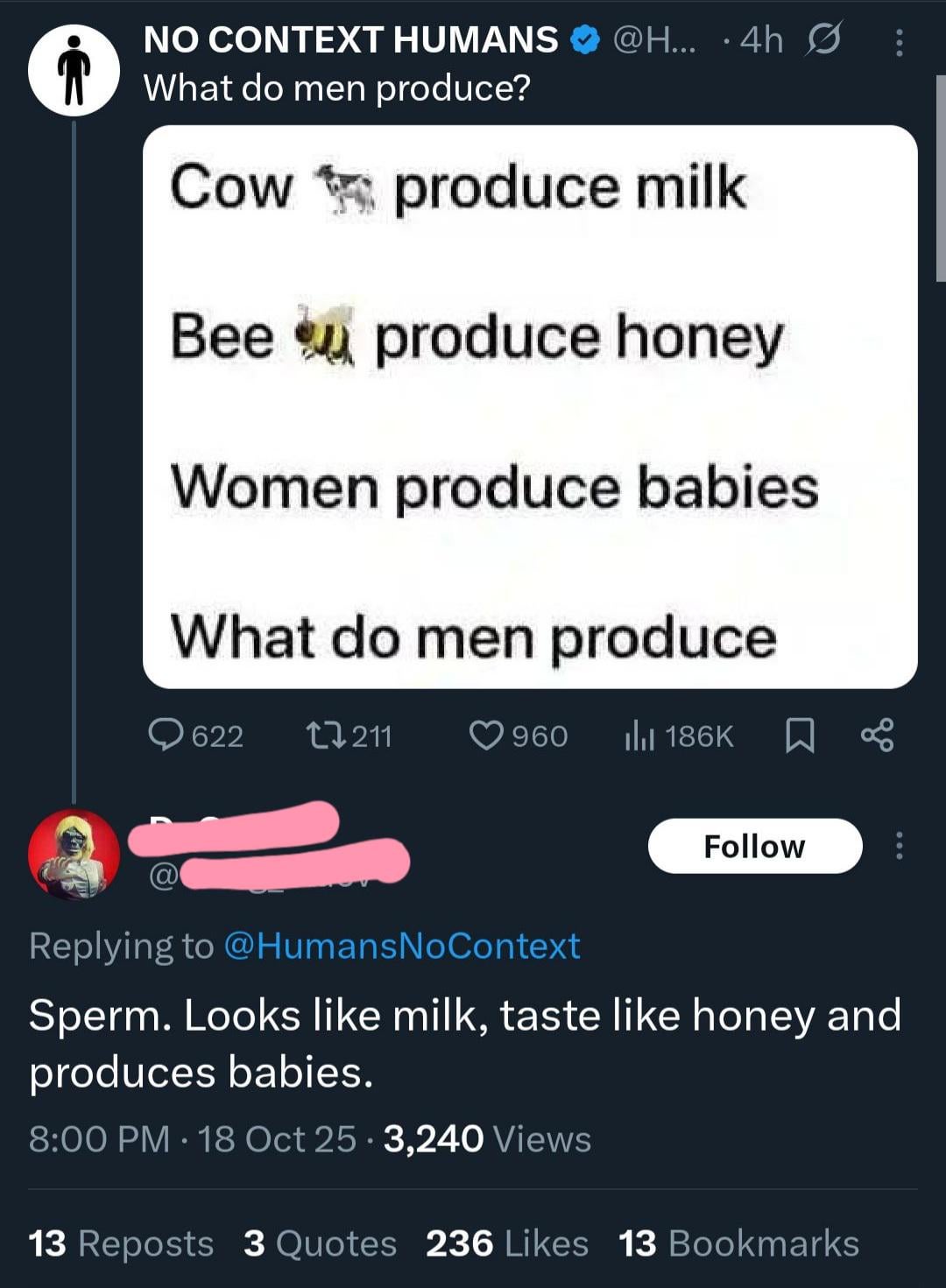Open more options beside the Follow button
Image resolution: width=946 pixels, height=1288 pixels.
(x=899, y=846)
